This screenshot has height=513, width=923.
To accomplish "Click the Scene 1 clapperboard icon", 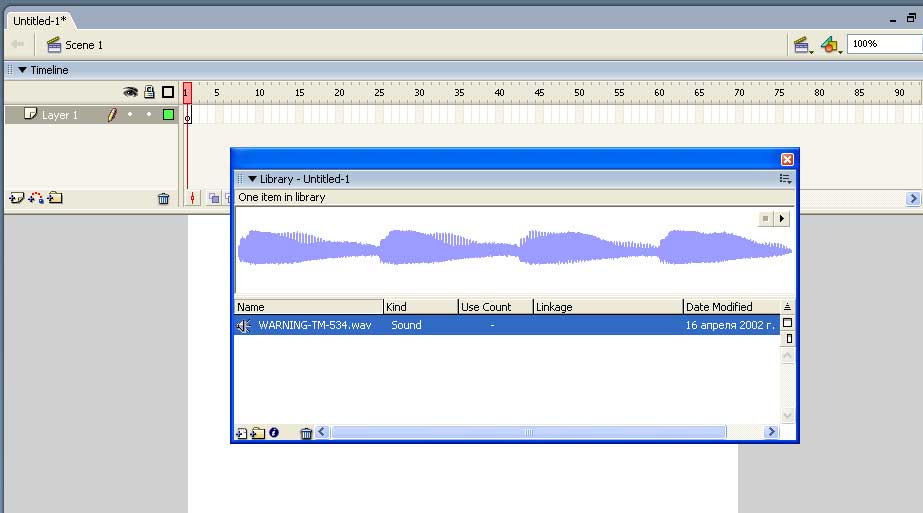I will (54, 45).
